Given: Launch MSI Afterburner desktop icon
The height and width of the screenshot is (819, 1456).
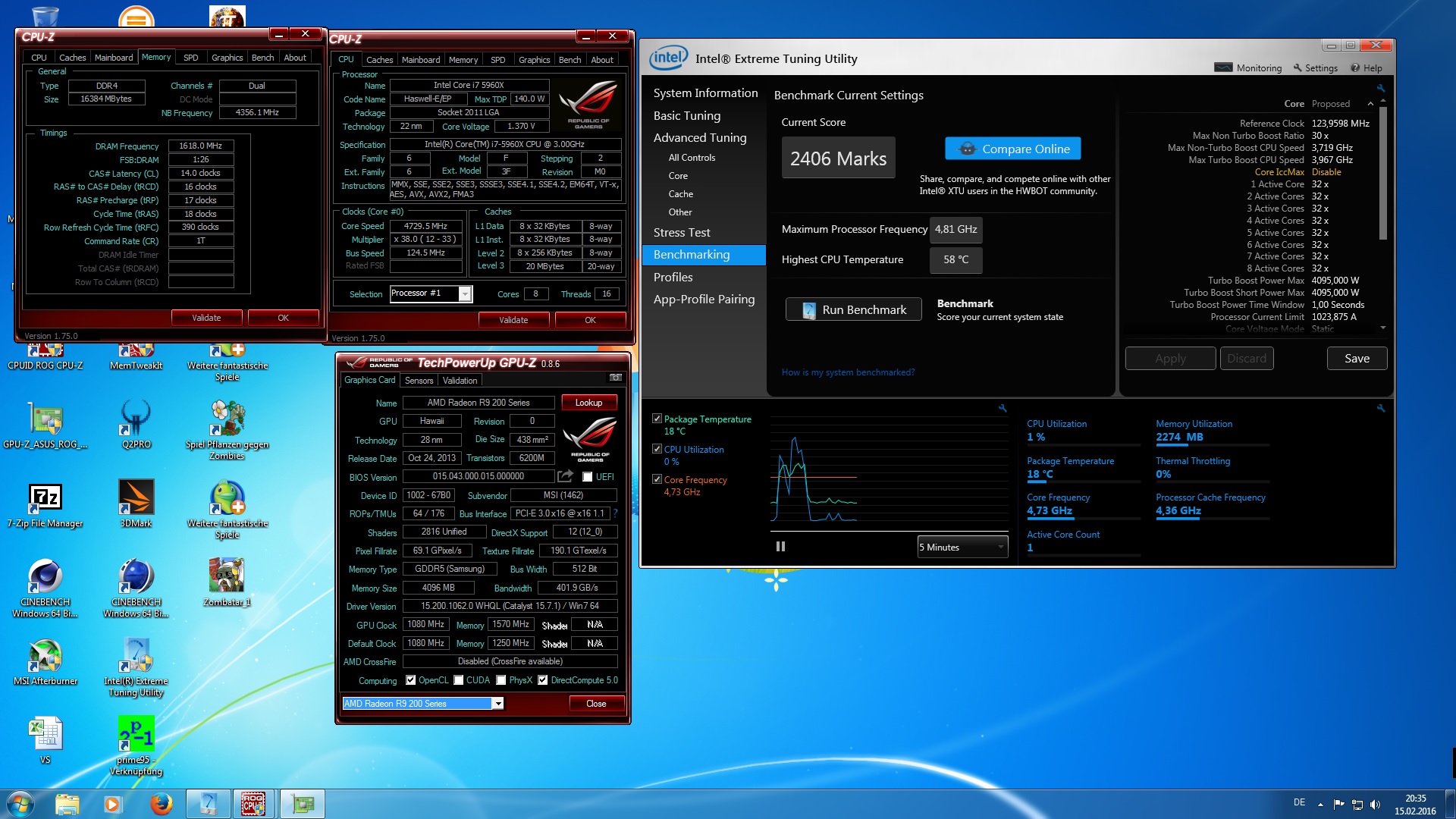Looking at the screenshot, I should 45,662.
